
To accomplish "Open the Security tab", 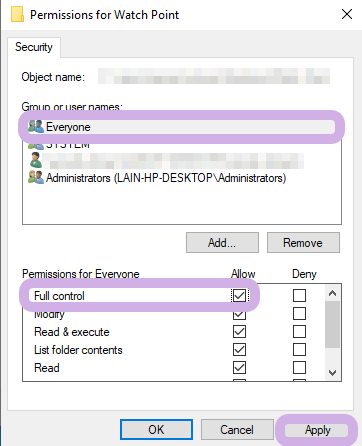I will pyautogui.click(x=34, y=47).
